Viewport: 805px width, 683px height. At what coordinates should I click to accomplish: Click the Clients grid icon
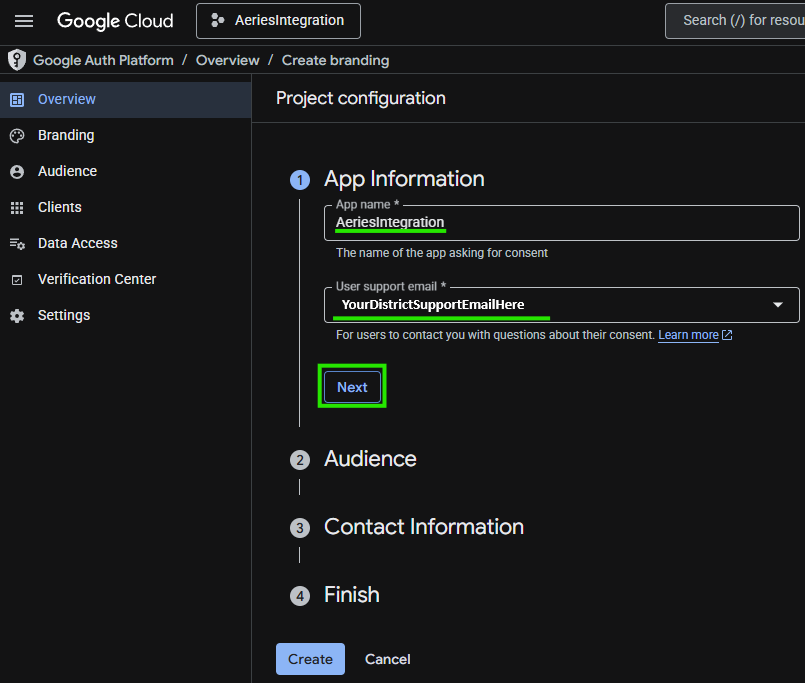17,207
